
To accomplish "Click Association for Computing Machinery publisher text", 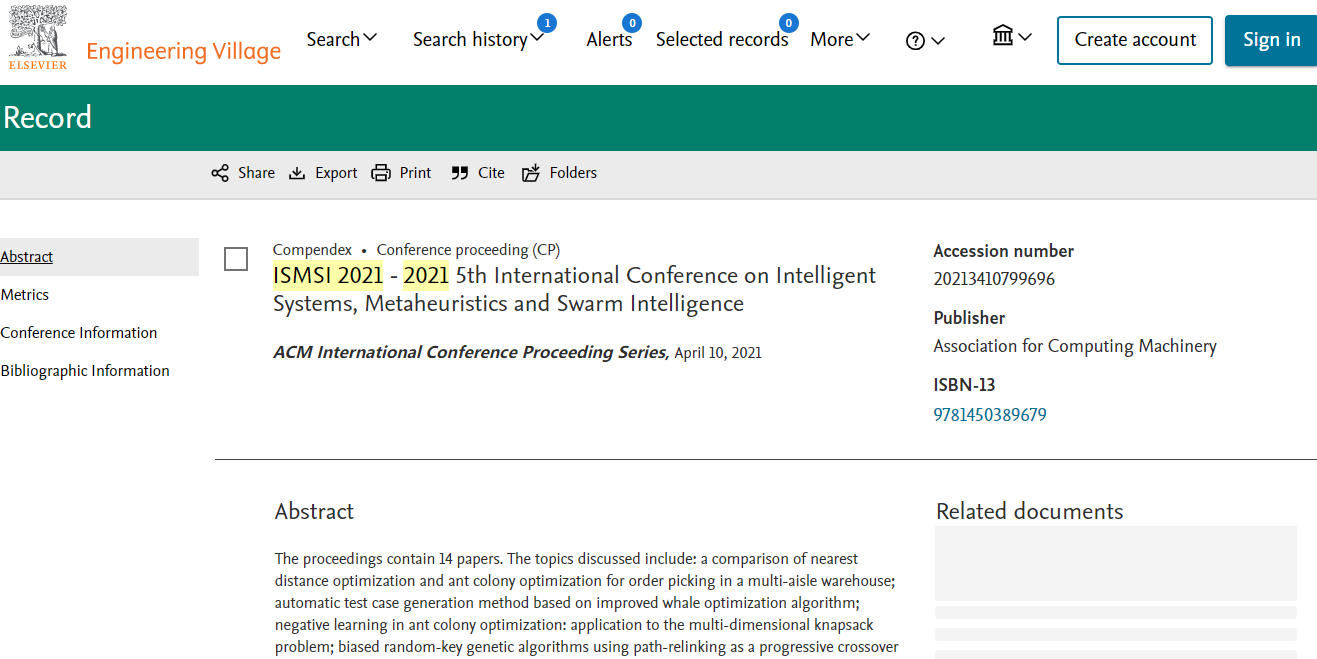I will (1075, 346).
